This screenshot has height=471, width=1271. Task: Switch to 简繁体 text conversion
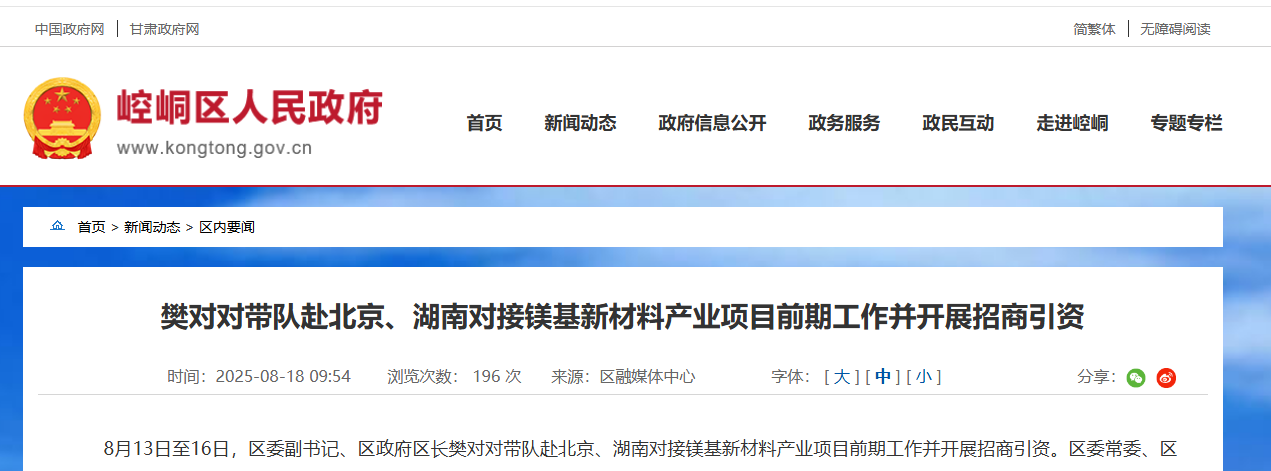pos(1094,29)
